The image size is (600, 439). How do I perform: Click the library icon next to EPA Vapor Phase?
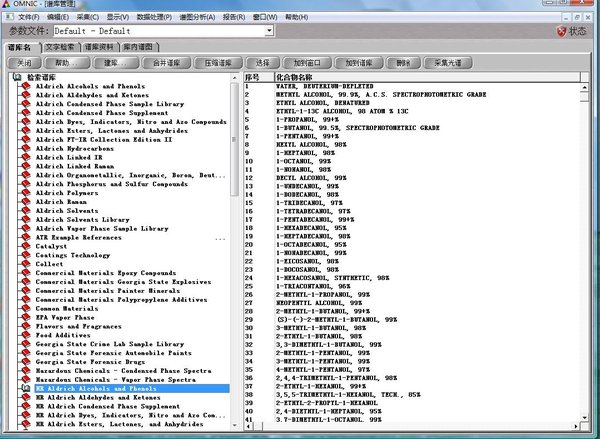26,317
